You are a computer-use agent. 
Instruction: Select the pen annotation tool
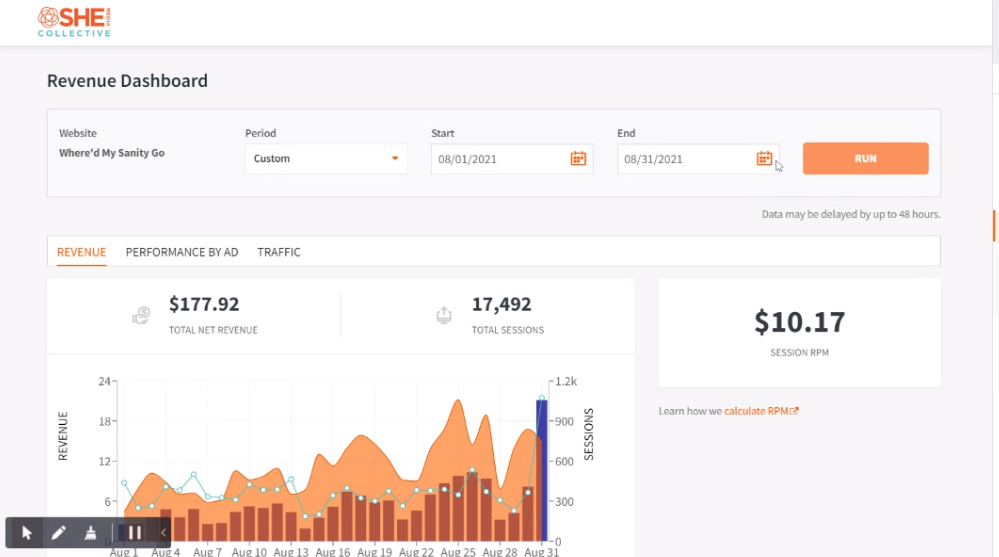click(x=59, y=533)
